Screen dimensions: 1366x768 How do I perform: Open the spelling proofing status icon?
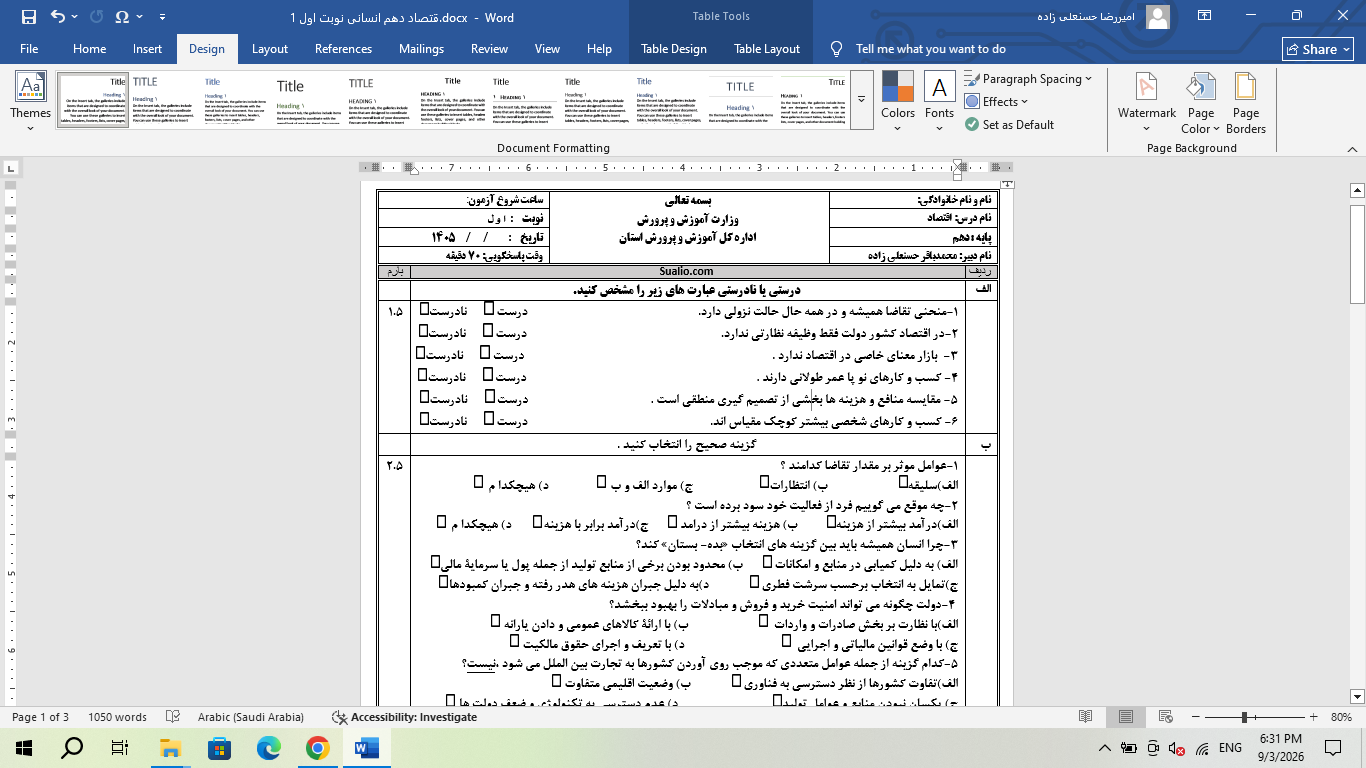coord(173,717)
